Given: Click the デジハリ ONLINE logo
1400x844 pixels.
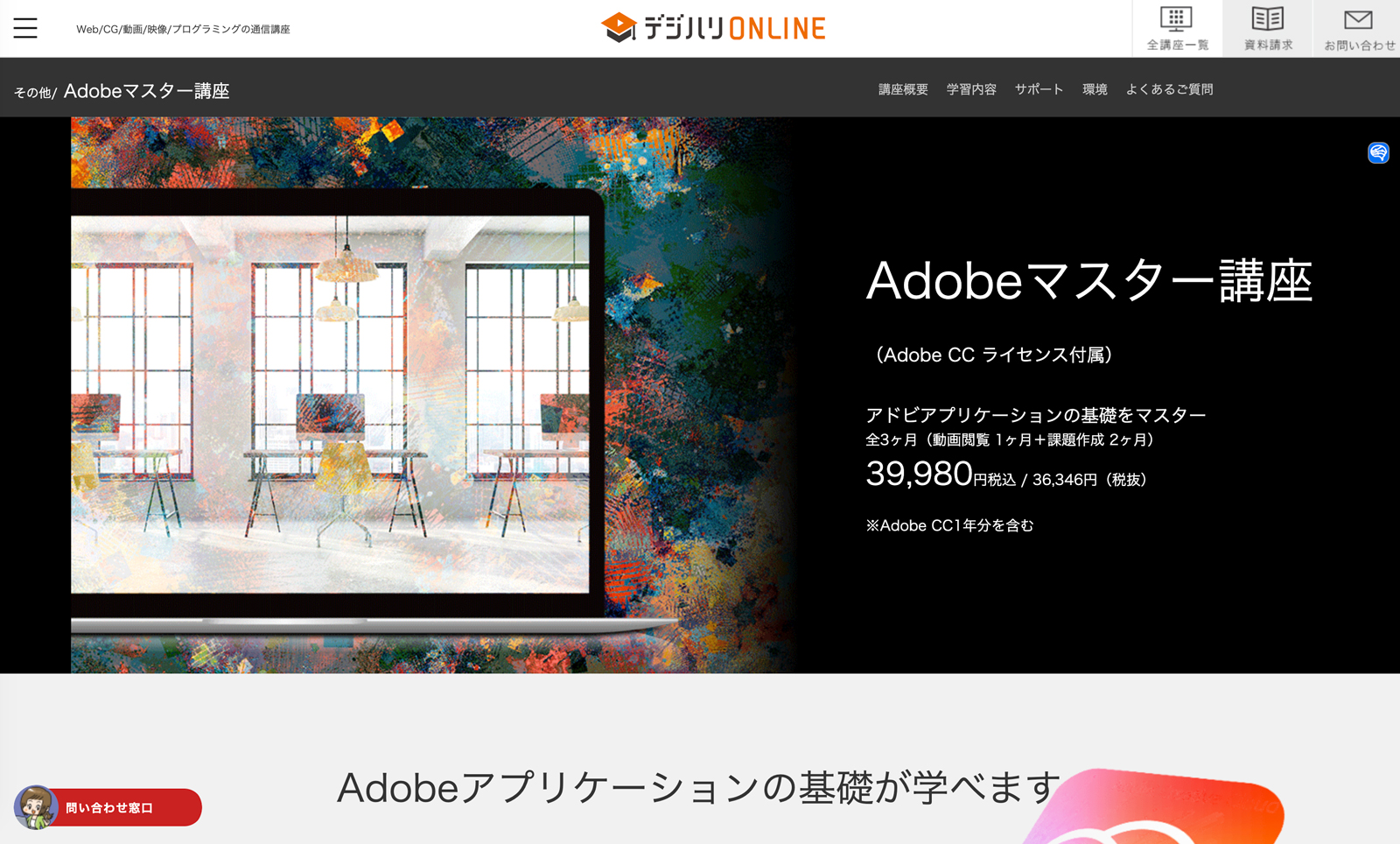Looking at the screenshot, I should 713,28.
